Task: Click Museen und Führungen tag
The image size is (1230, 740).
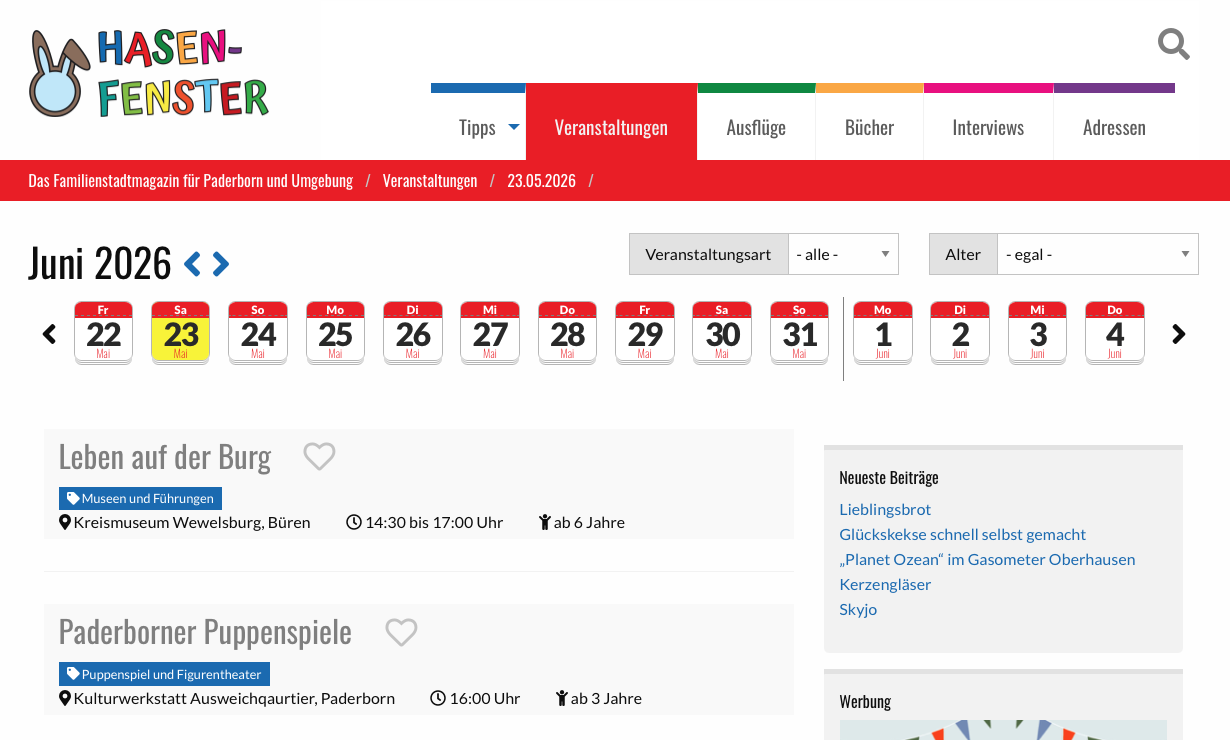Action: pyautogui.click(x=140, y=498)
